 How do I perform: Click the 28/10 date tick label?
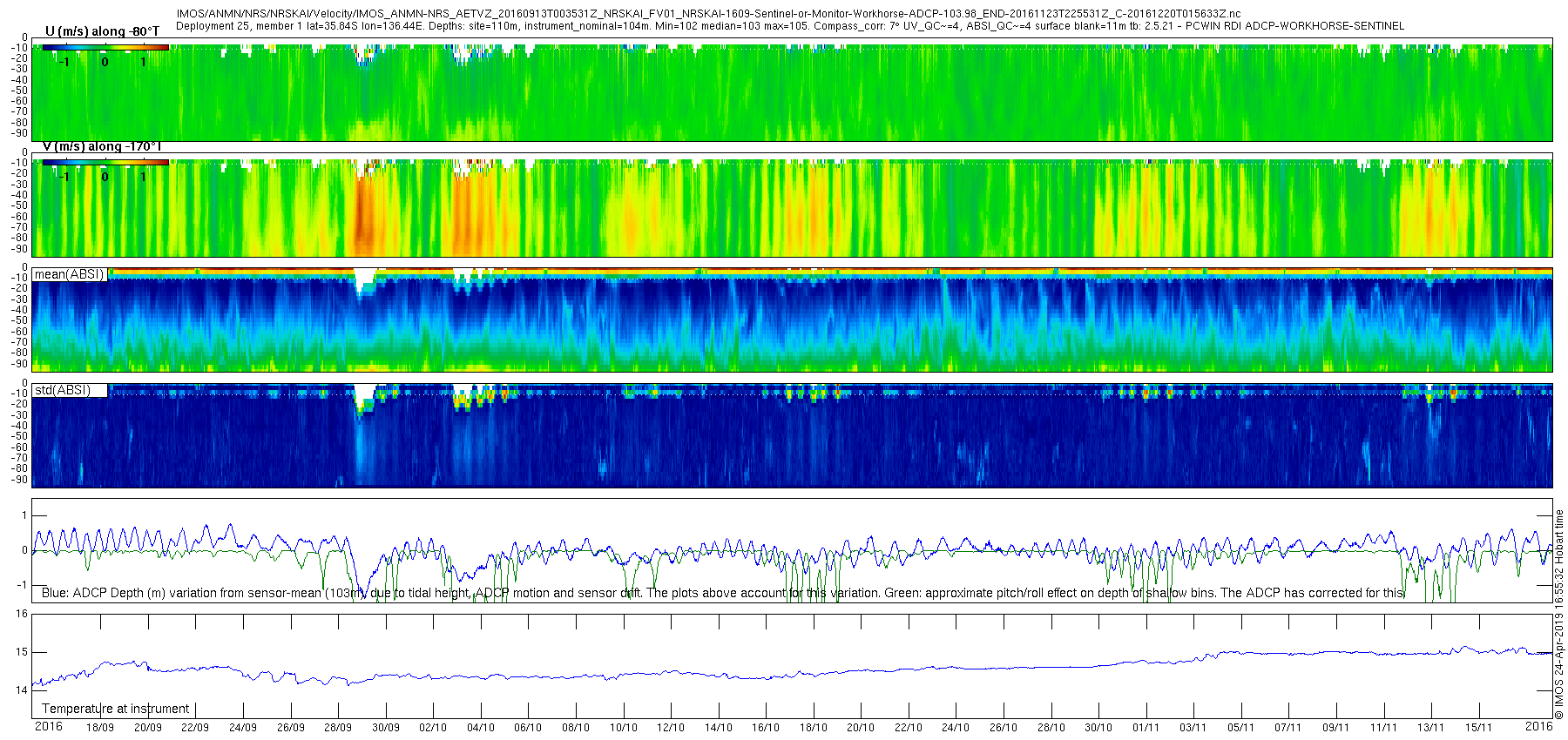click(1051, 728)
